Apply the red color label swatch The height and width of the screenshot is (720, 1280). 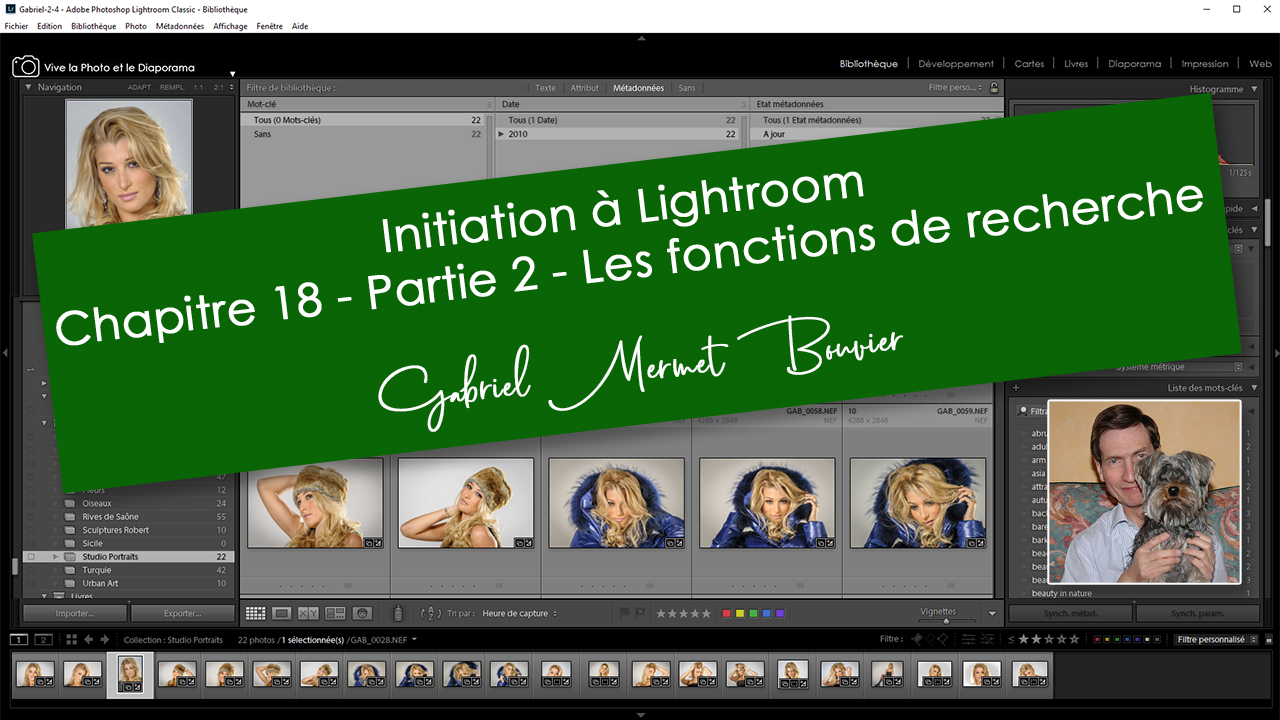727,613
